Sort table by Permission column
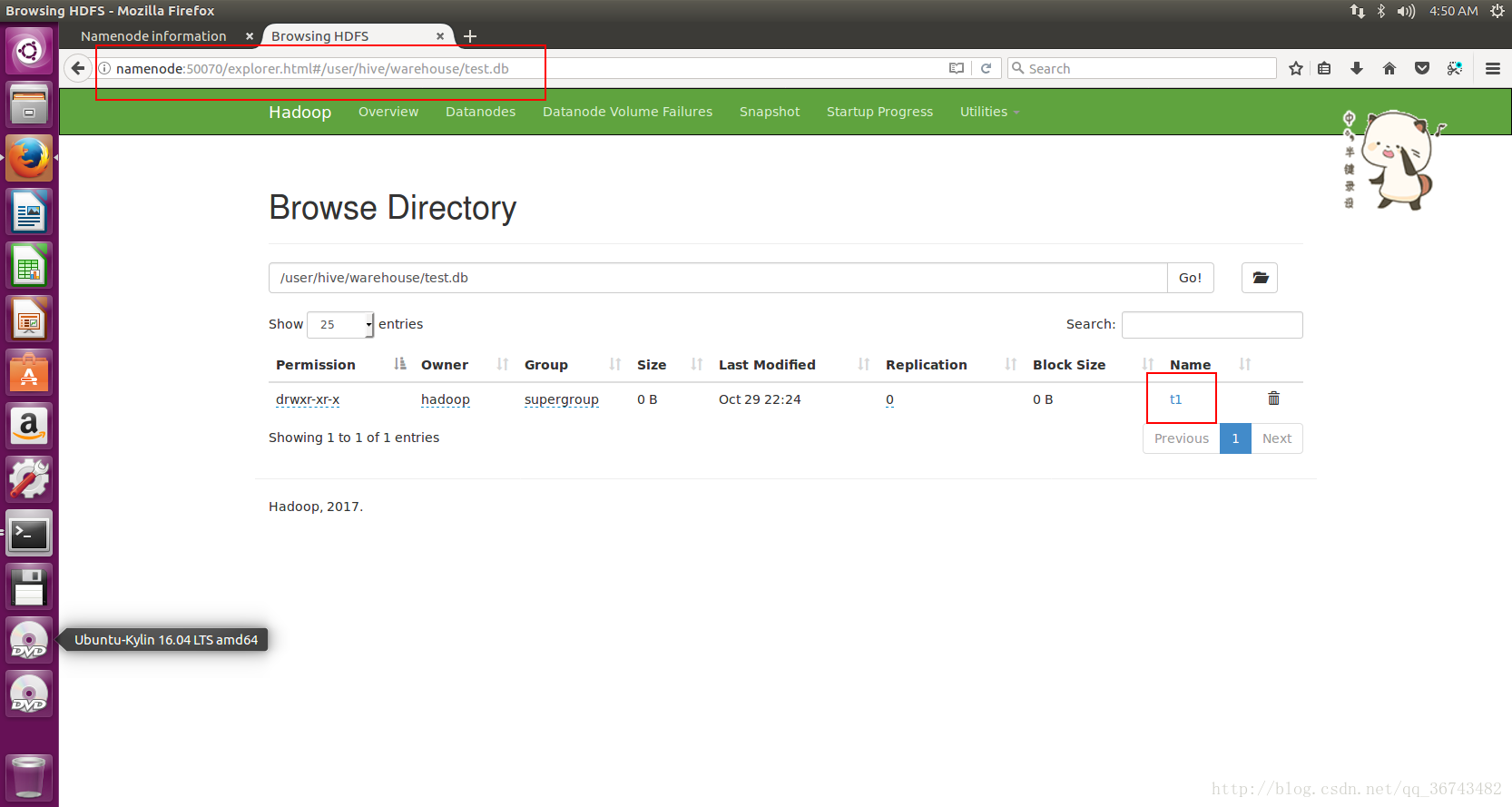Screen dimensions: 1512x807 click(x=341, y=364)
